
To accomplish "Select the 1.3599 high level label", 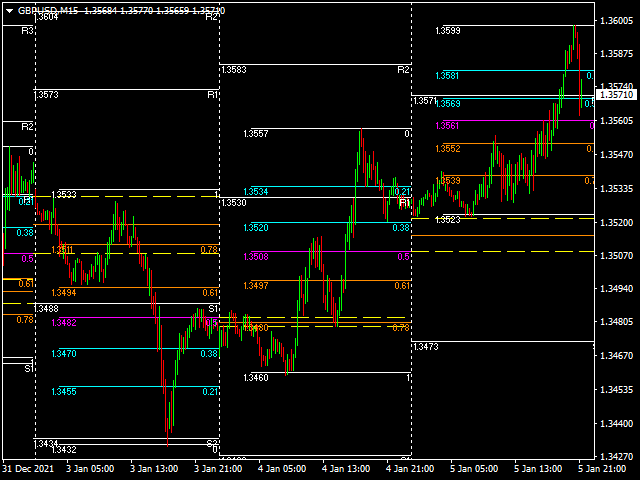I will click(x=448, y=31).
